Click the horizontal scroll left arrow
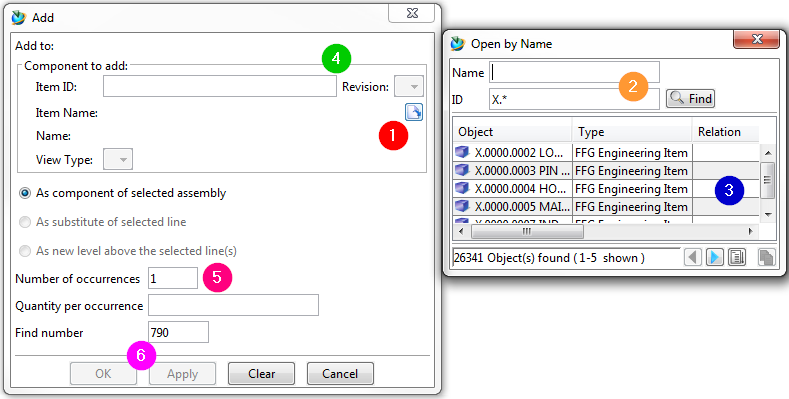The height and width of the screenshot is (399, 789). [461, 231]
